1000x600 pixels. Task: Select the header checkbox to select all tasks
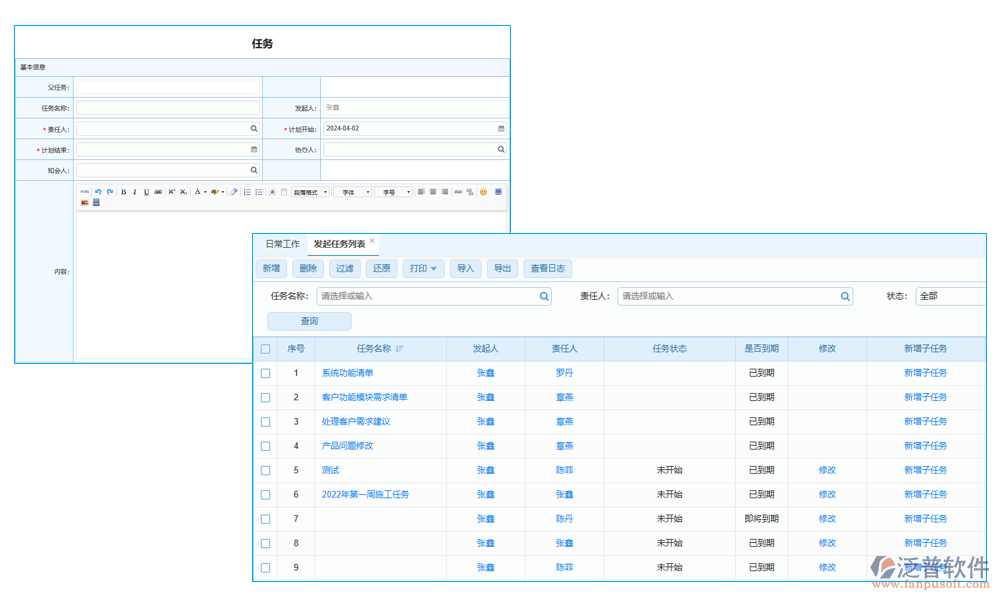(x=265, y=348)
